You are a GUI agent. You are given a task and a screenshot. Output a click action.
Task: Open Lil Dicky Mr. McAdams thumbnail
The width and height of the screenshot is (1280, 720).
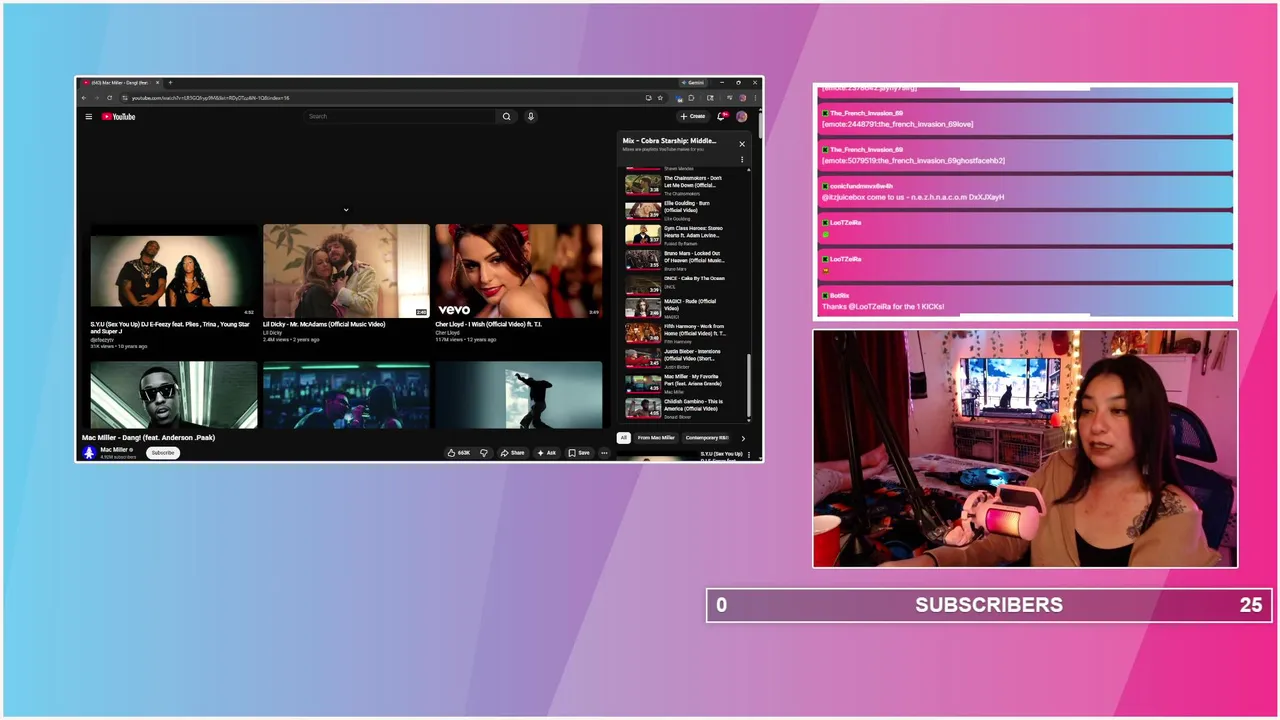coord(346,270)
